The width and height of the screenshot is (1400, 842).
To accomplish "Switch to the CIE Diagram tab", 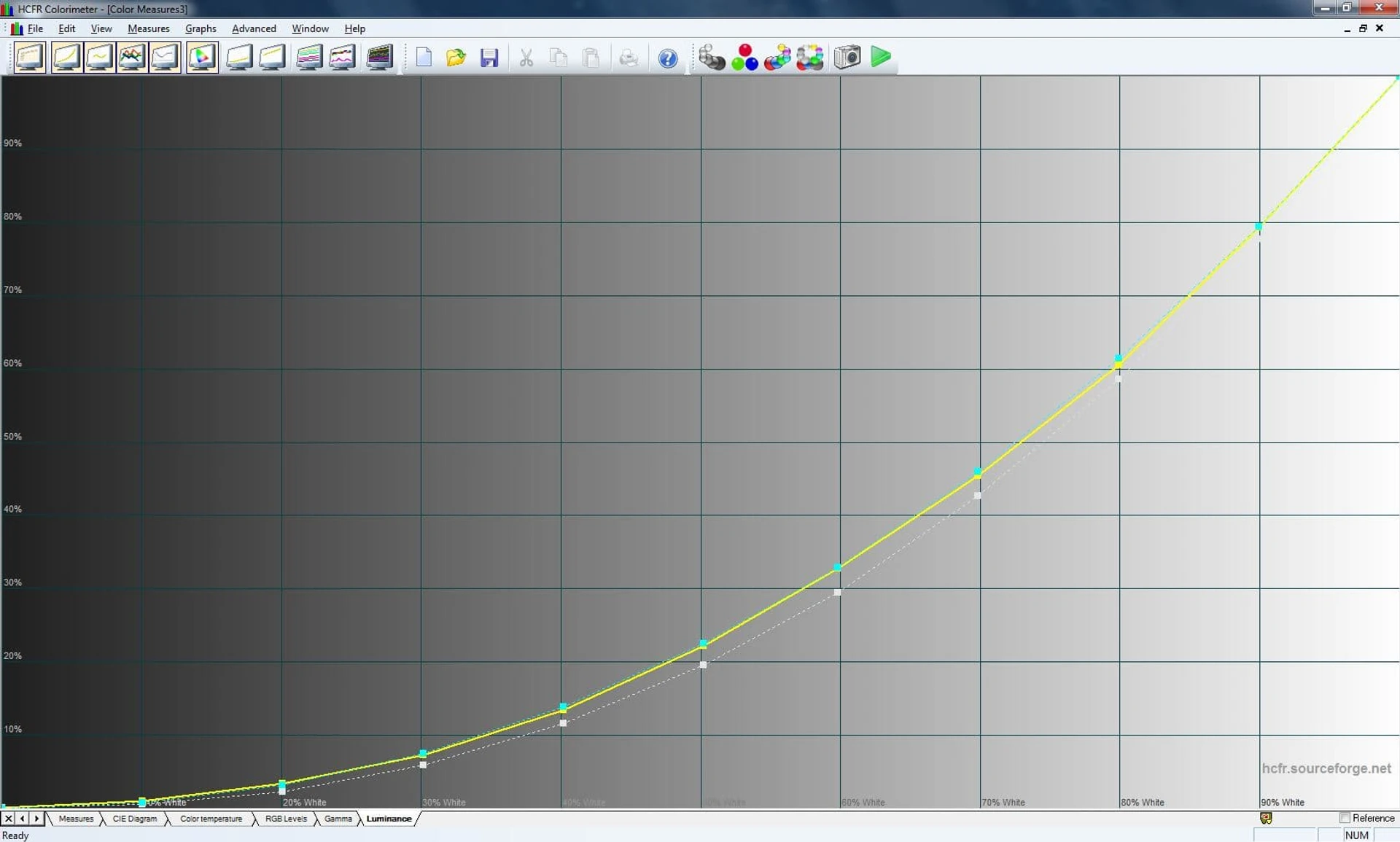I will pos(135,819).
